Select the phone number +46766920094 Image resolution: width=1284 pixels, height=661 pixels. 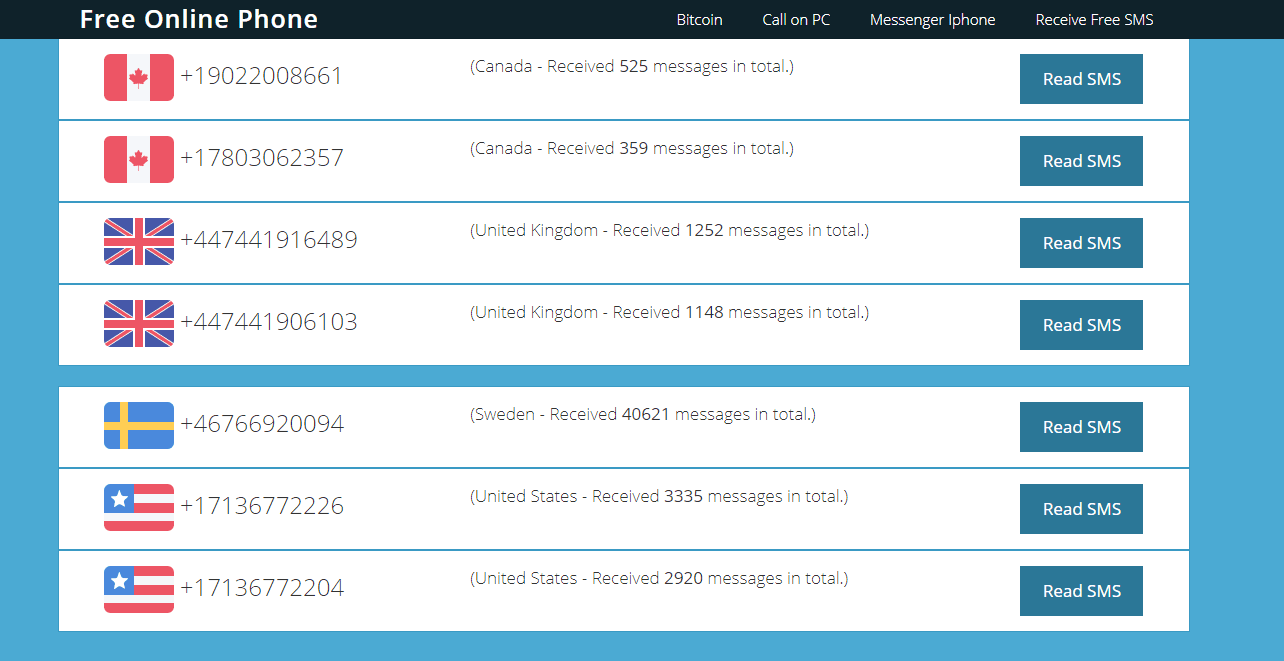point(262,423)
